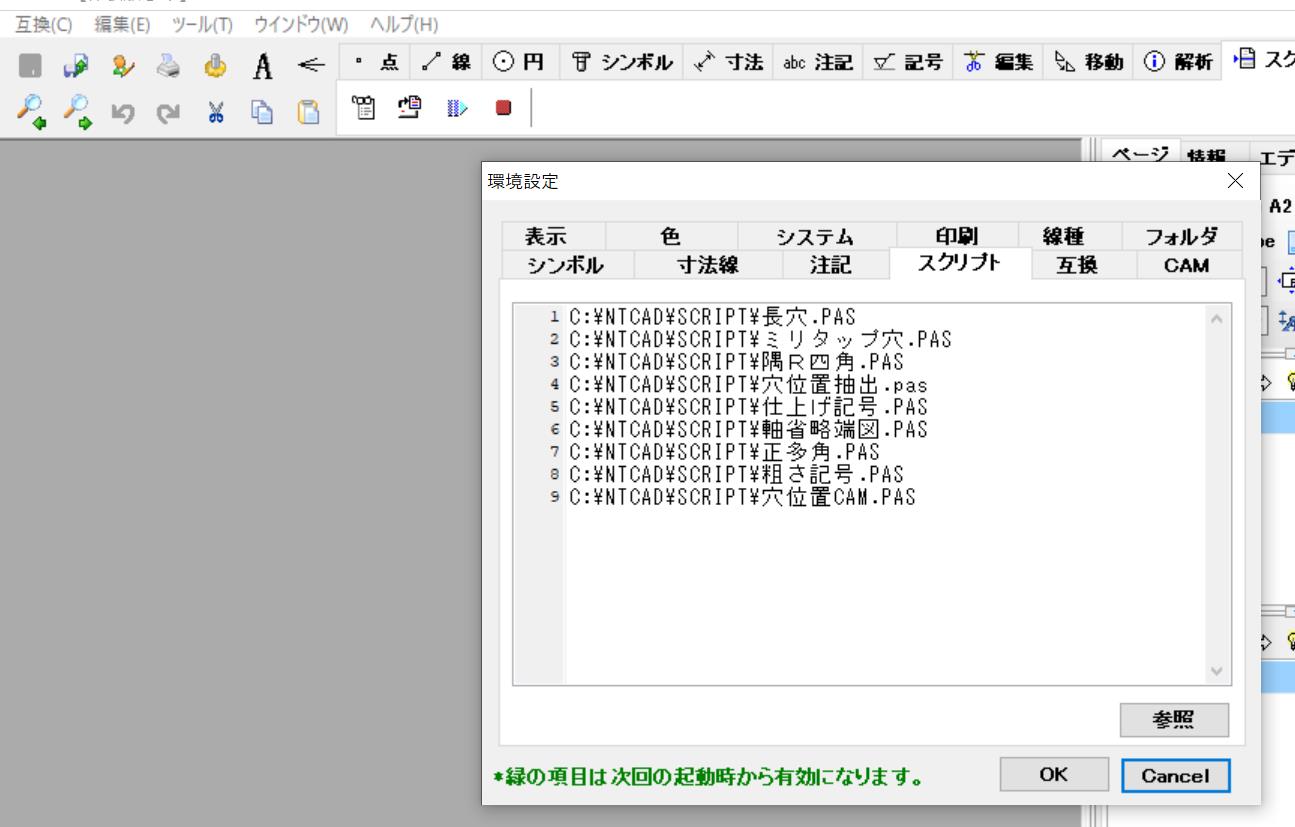Switch to the 互換 settings tab

click(1083, 265)
